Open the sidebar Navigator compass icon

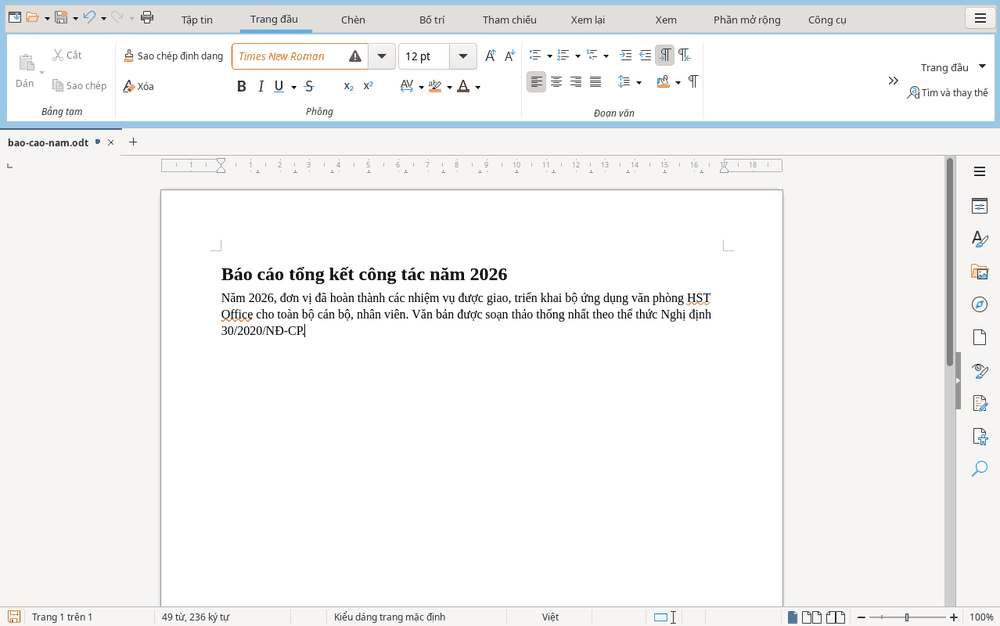pyautogui.click(x=980, y=304)
